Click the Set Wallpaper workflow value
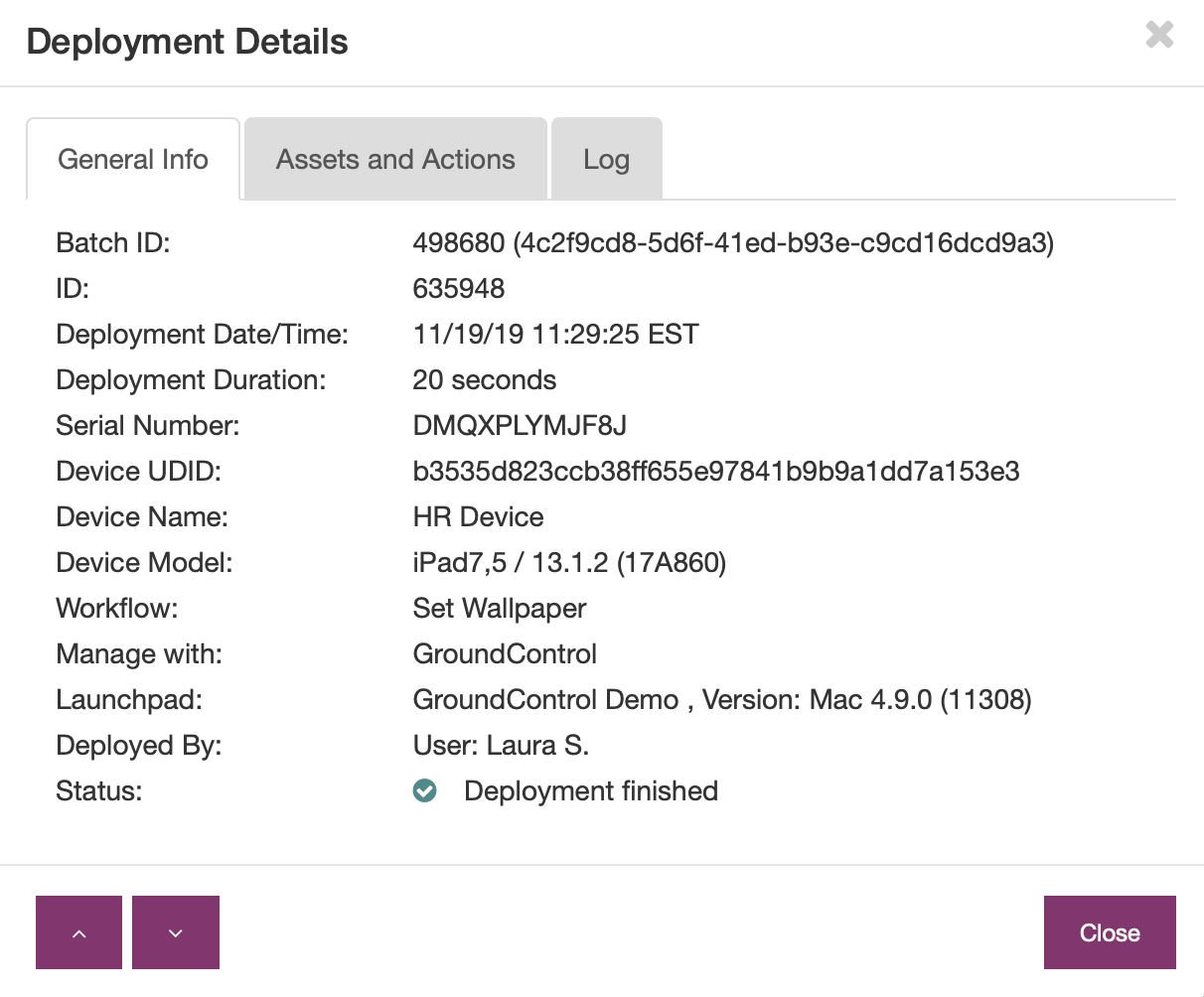Screen dimensions: 1204x997 tap(500, 609)
